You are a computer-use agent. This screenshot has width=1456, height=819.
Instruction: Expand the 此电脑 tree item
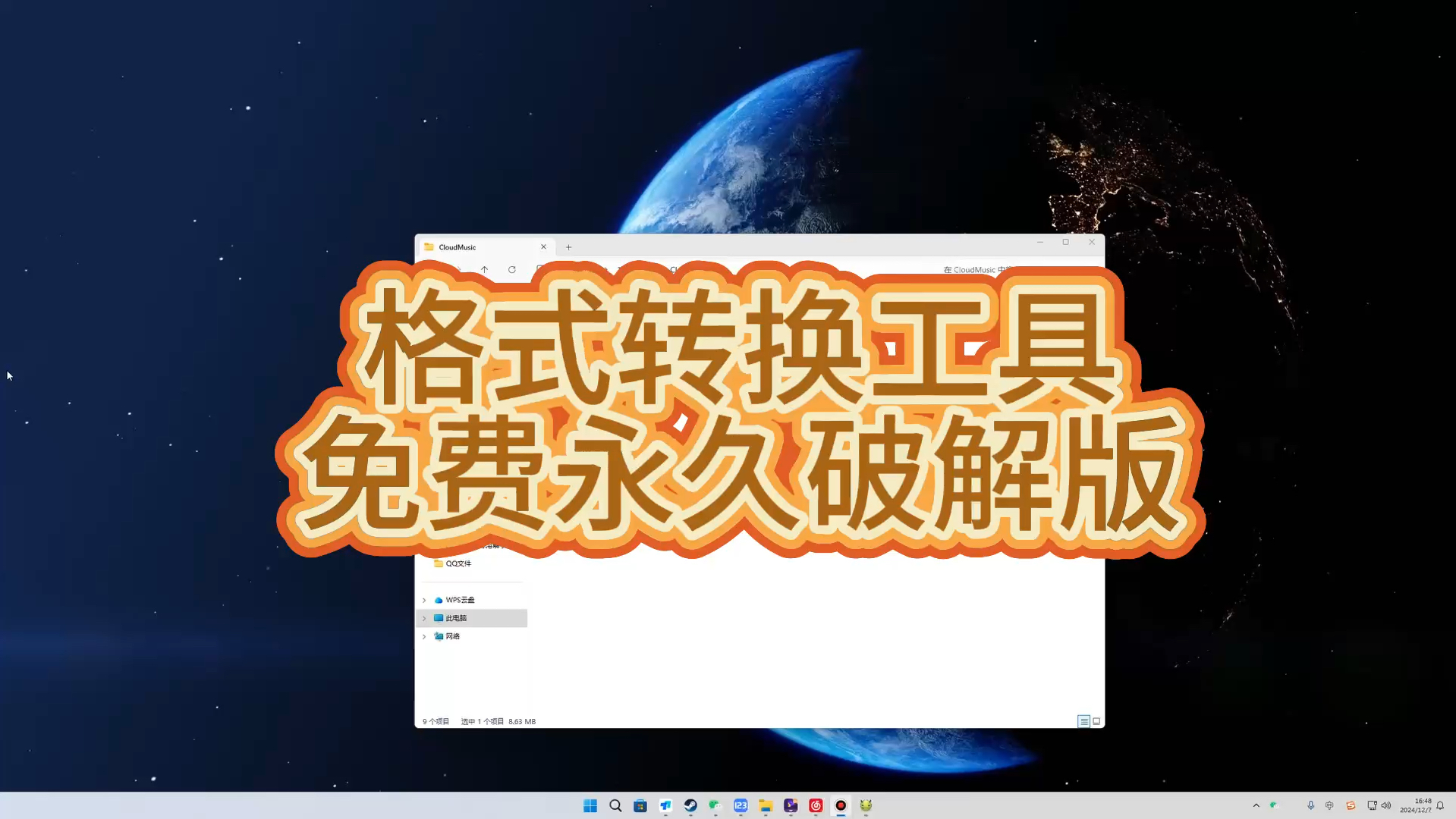[x=423, y=618]
